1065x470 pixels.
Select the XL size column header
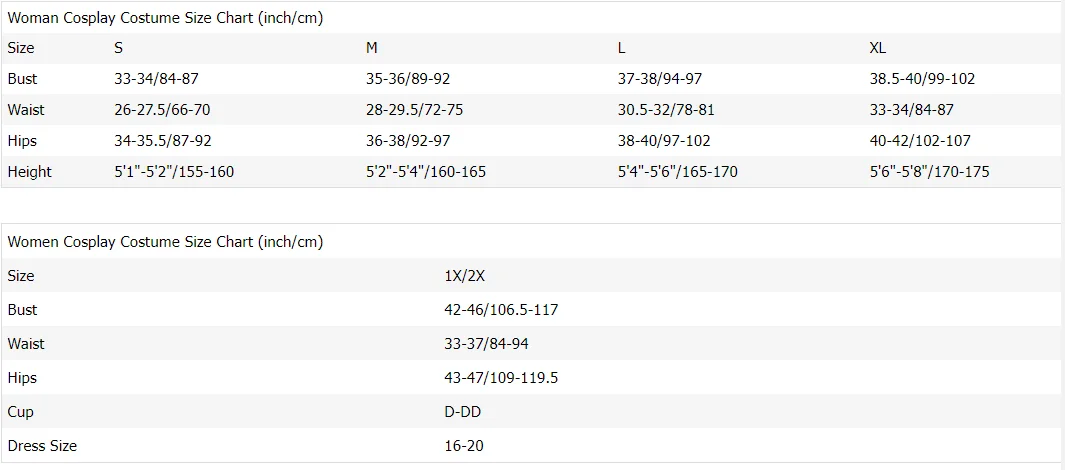click(878, 48)
